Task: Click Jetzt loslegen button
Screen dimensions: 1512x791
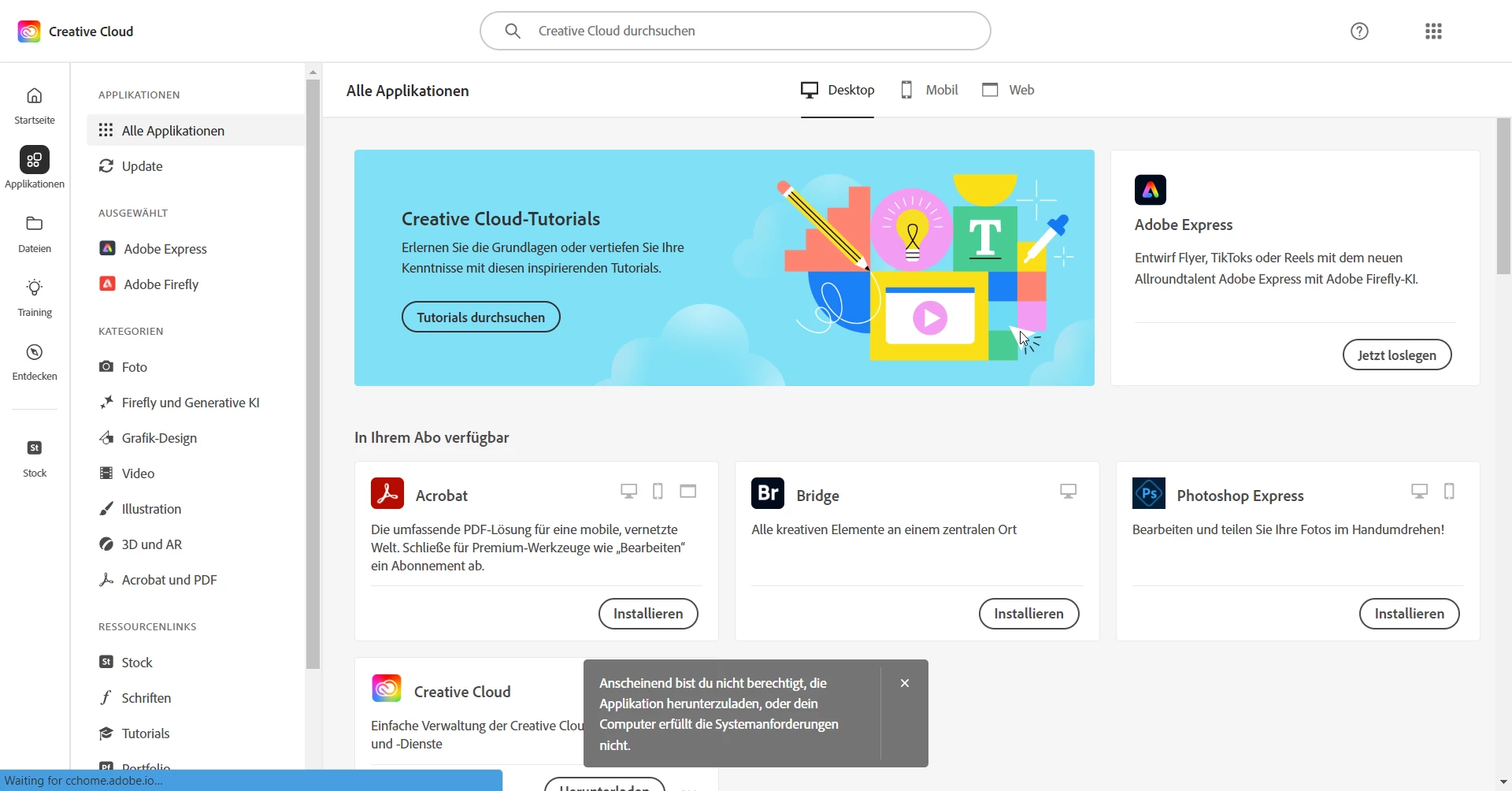Action: click(1397, 355)
